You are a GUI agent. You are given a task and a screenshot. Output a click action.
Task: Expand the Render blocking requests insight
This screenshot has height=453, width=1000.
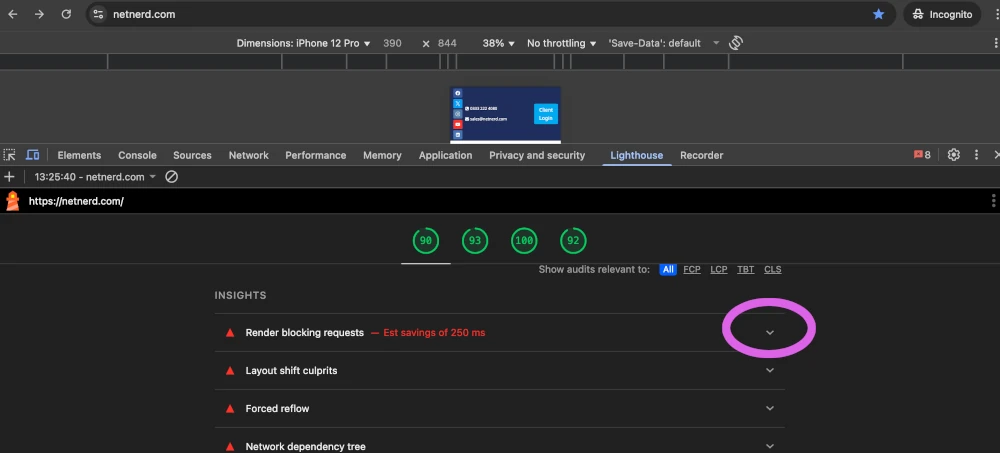pos(770,332)
